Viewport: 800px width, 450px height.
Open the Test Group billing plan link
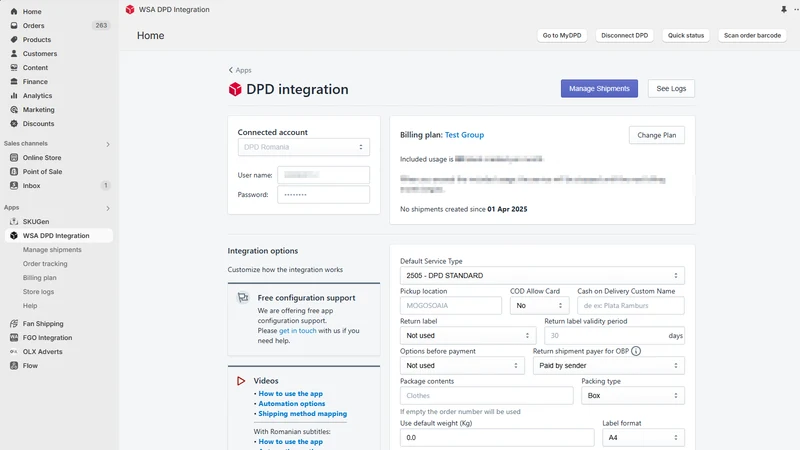point(464,135)
